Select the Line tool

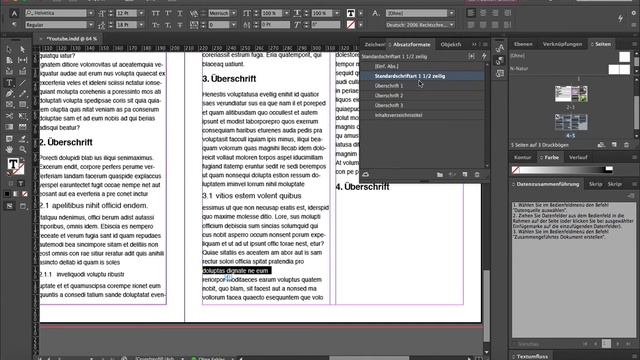(x=22, y=83)
